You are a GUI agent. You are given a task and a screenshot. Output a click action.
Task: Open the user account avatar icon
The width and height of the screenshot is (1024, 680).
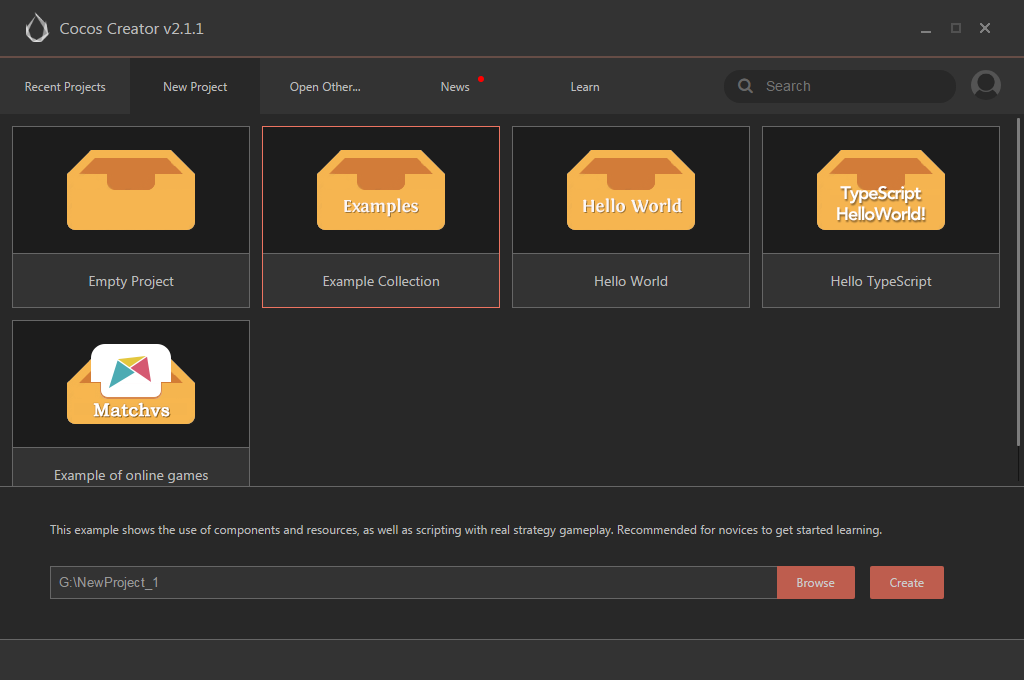[985, 85]
